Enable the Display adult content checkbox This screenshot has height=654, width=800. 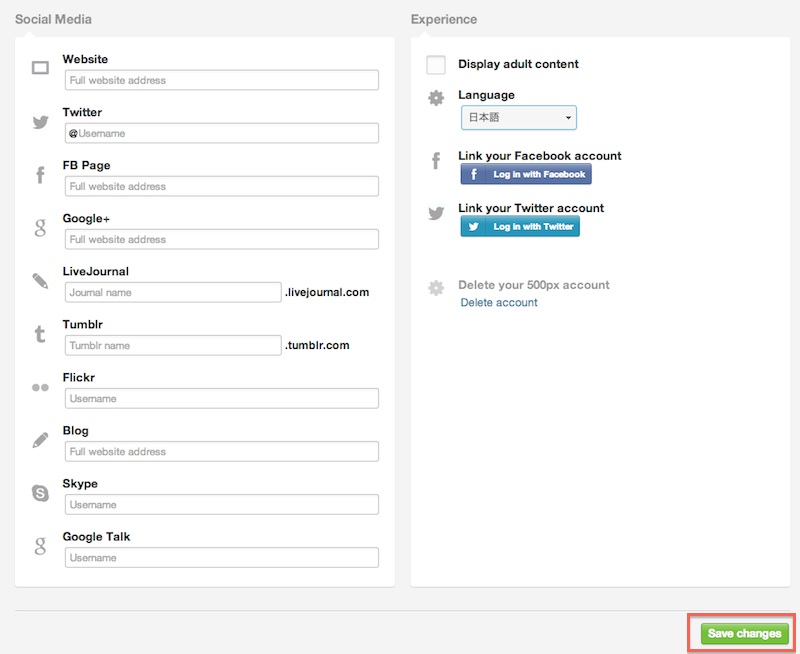click(x=436, y=65)
